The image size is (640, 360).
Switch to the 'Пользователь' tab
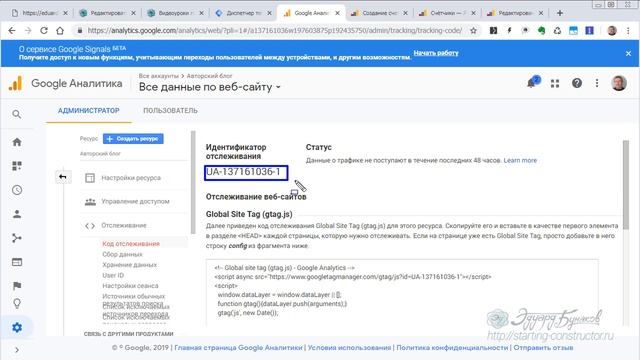(170, 111)
